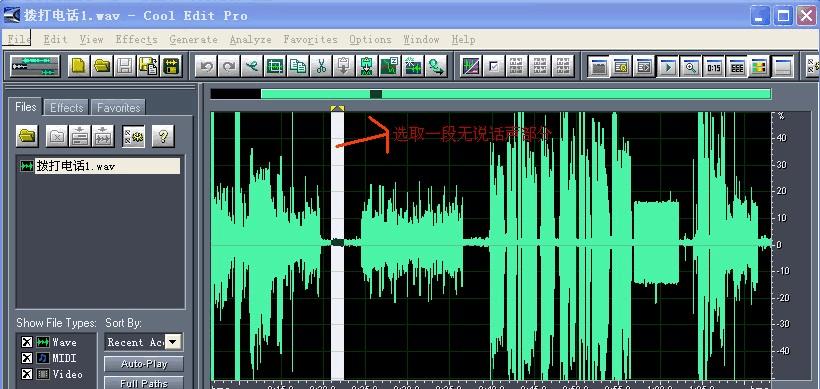
Task: Undo the last edit via curved arrow icon
Action: point(207,66)
